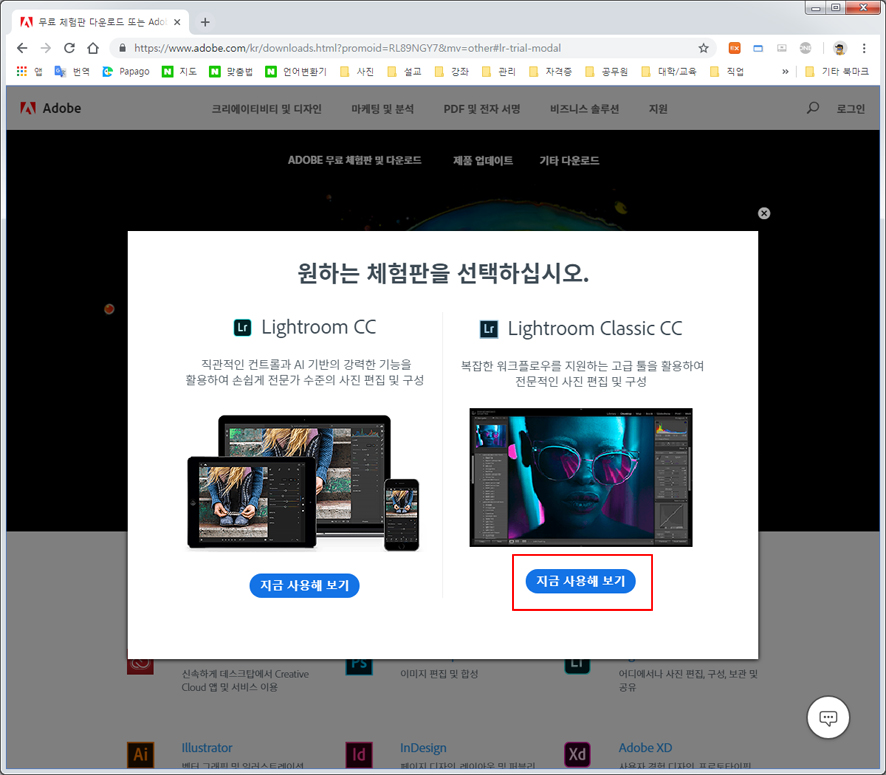Image resolution: width=886 pixels, height=775 pixels.
Task: Open the 자격증 bookmark folder
Action: pyautogui.click(x=550, y=71)
